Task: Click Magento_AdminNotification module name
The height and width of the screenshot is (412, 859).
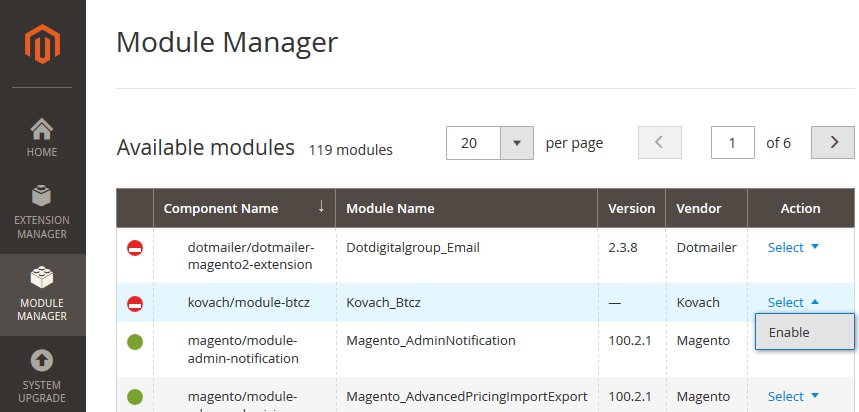Action: (x=431, y=341)
